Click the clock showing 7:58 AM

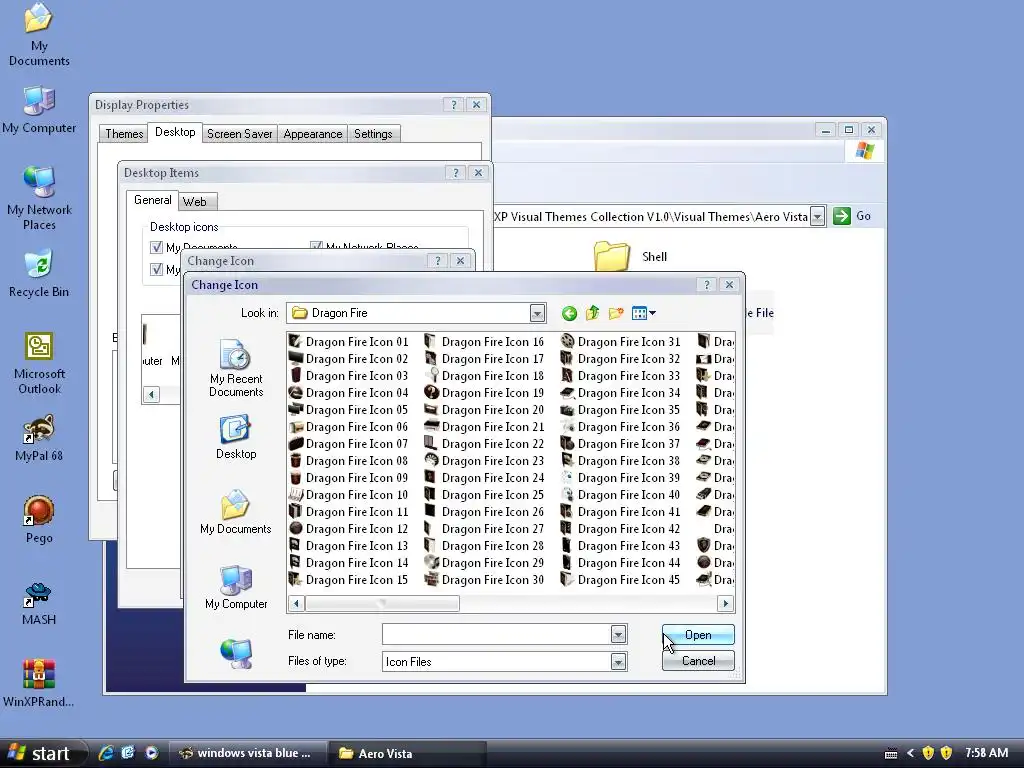[x=986, y=753]
